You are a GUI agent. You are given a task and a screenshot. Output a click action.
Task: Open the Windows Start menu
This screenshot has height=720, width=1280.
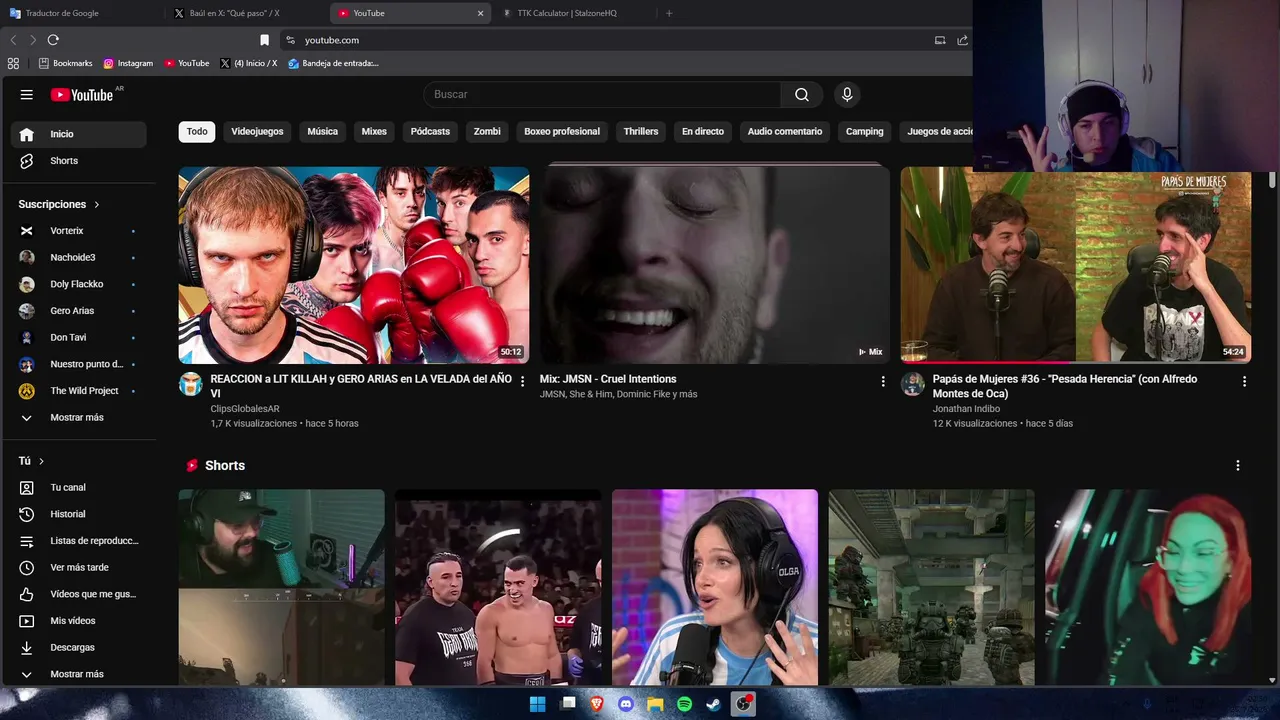(537, 704)
